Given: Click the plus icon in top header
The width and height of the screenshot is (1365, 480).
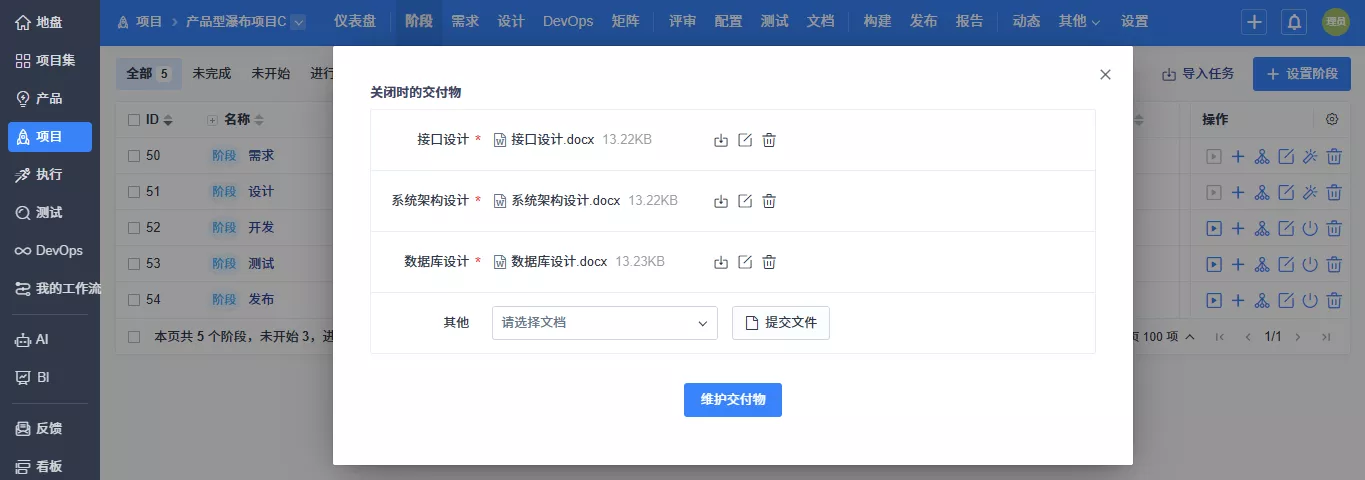Looking at the screenshot, I should point(1254,22).
